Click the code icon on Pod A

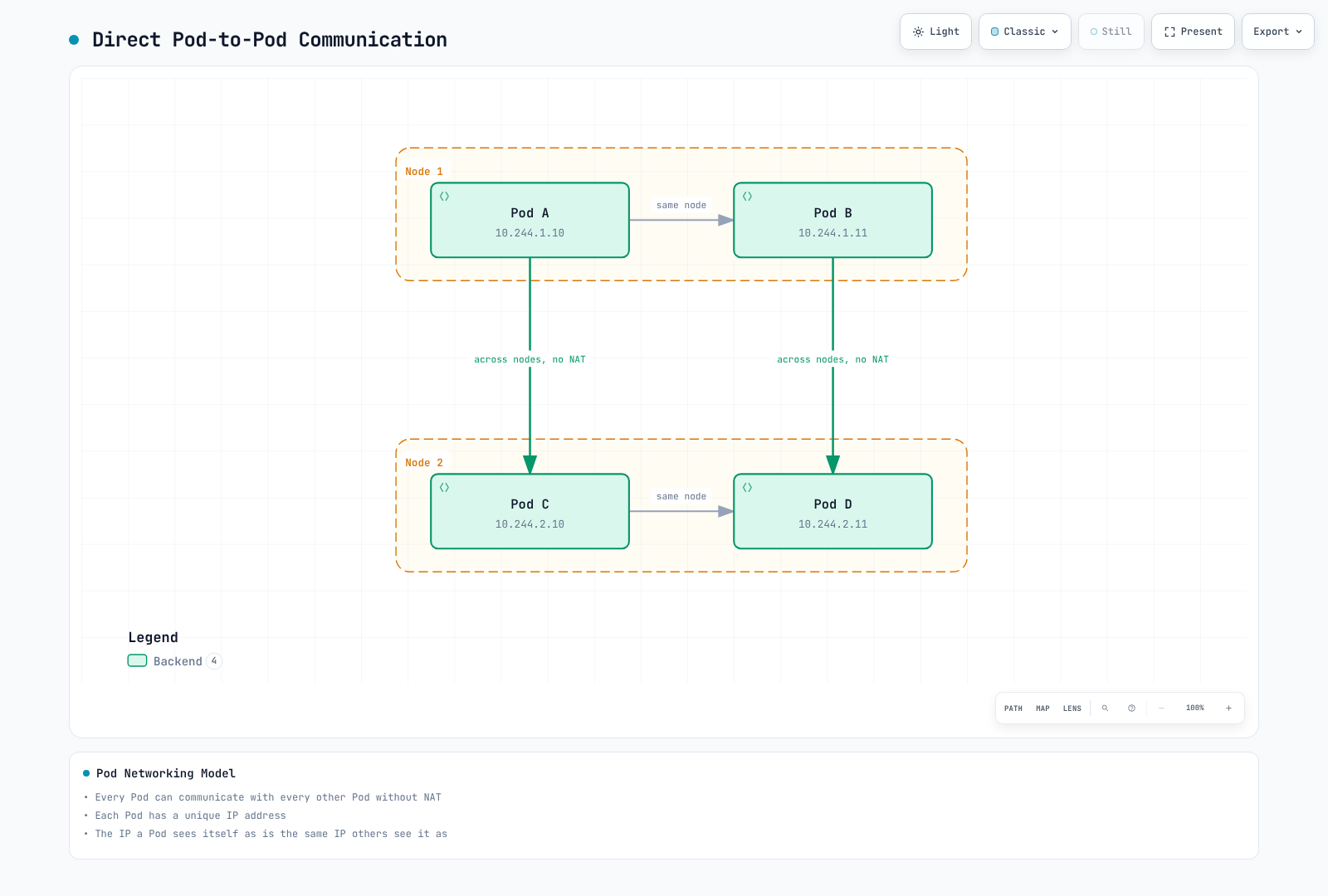coord(445,197)
